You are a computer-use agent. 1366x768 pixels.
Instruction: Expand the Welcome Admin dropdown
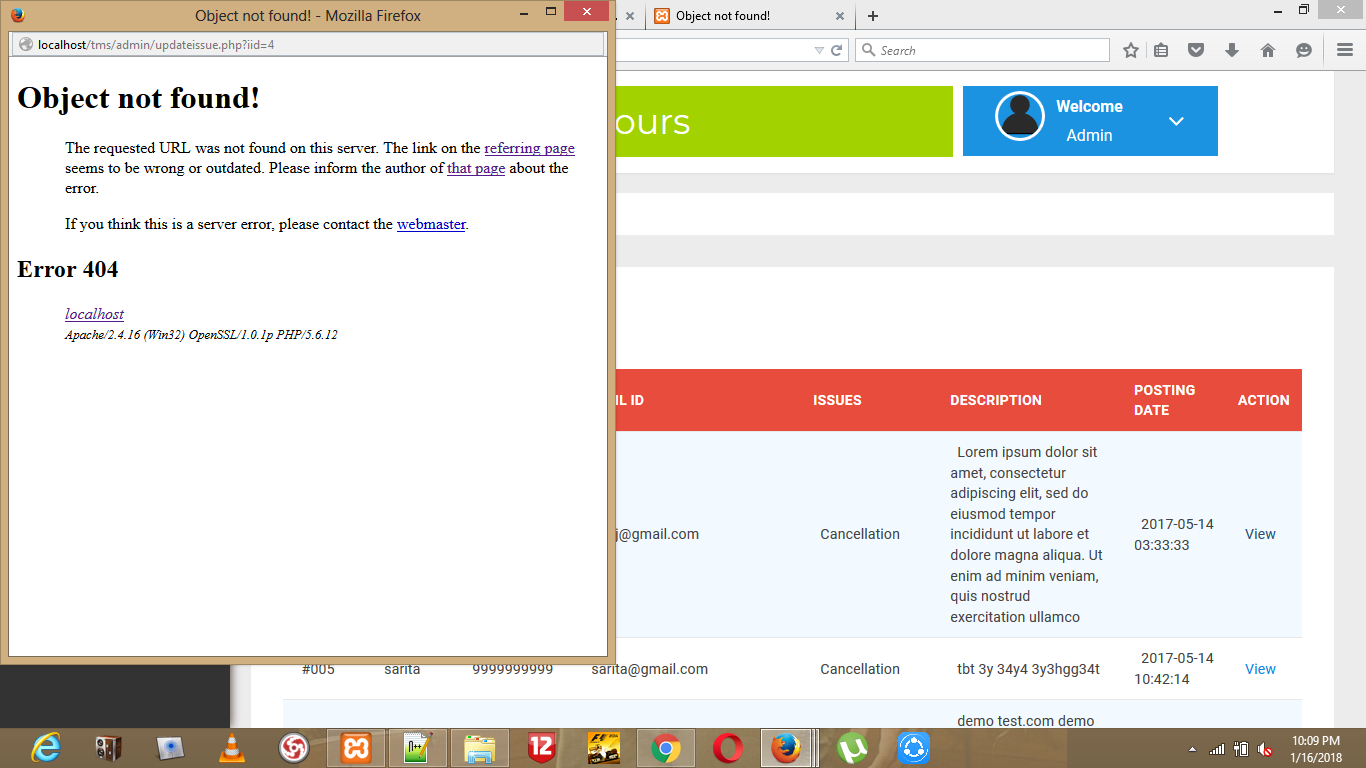pyautogui.click(x=1176, y=121)
